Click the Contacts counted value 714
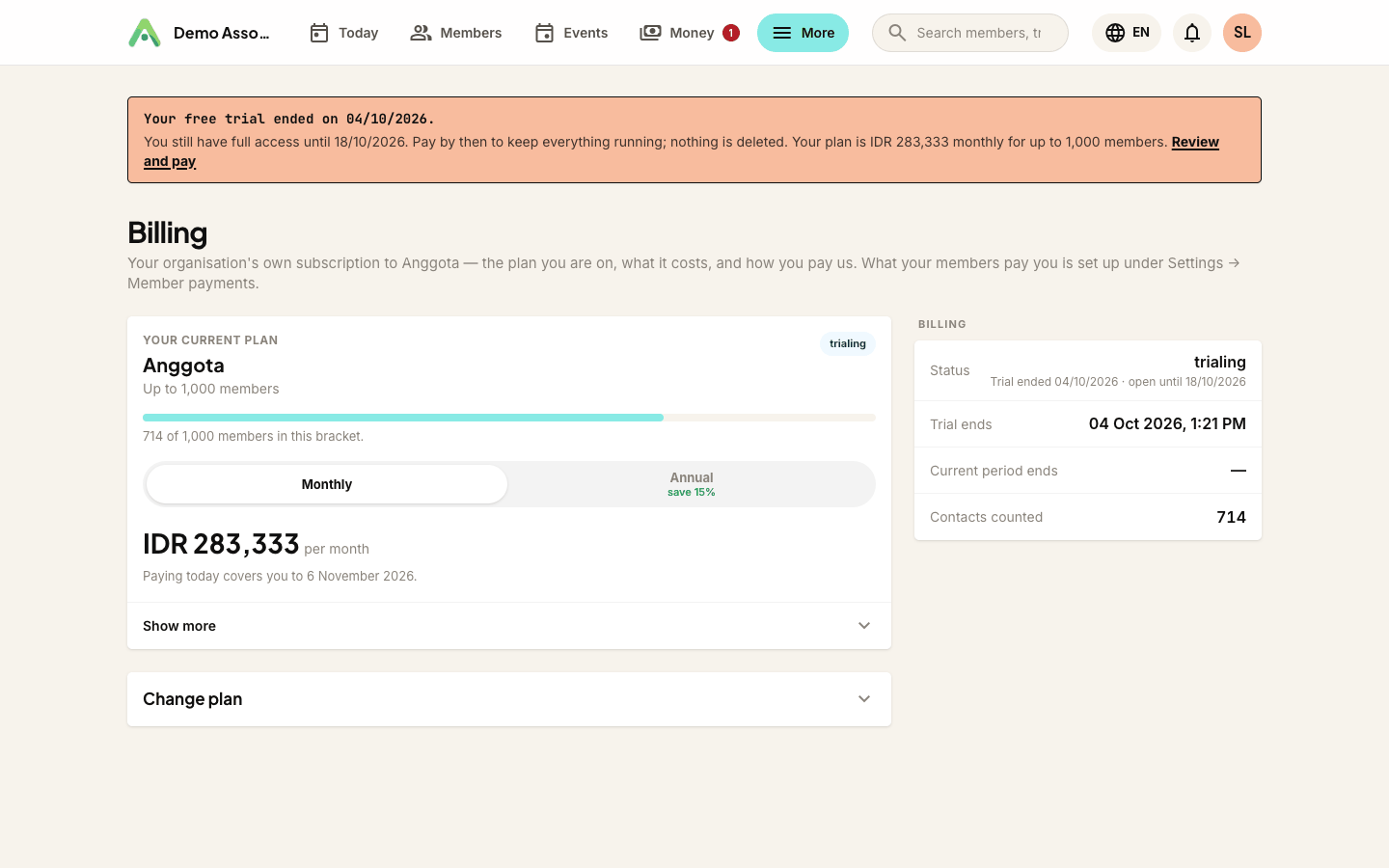The width and height of the screenshot is (1389, 868). click(1232, 517)
